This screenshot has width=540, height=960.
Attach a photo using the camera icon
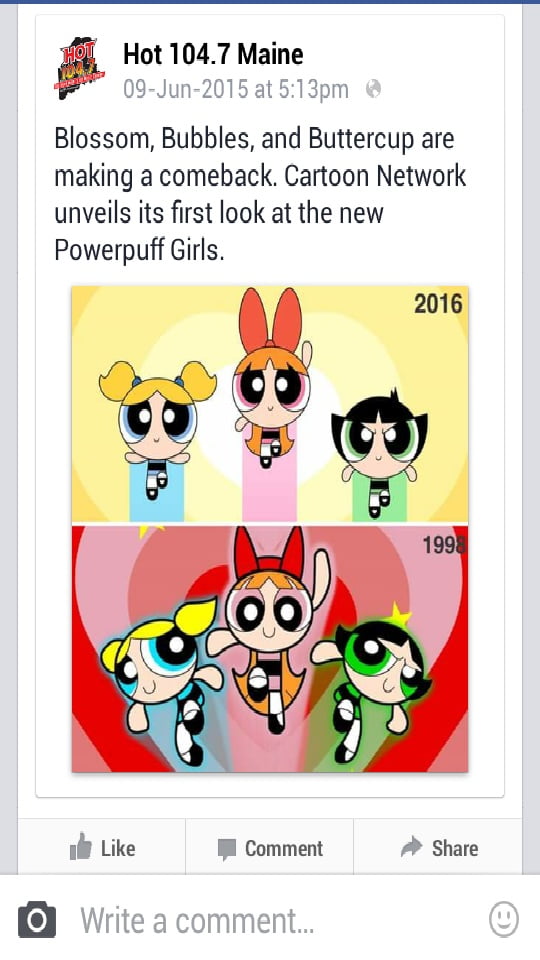pyautogui.click(x=37, y=920)
